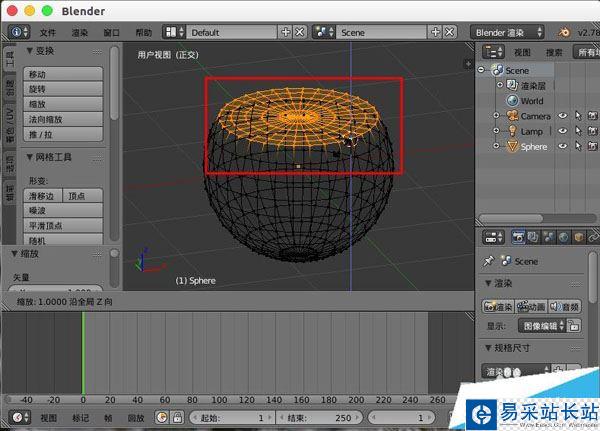Open the World properties tab icon

tap(563, 238)
